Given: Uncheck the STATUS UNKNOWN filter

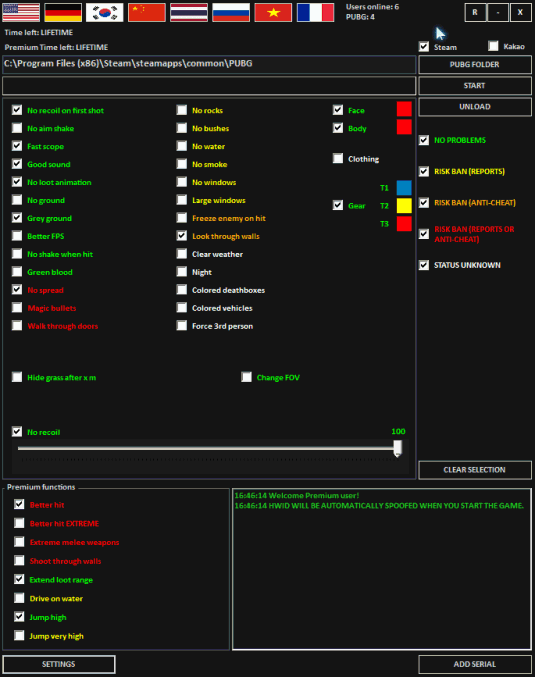Looking at the screenshot, I should [424, 265].
